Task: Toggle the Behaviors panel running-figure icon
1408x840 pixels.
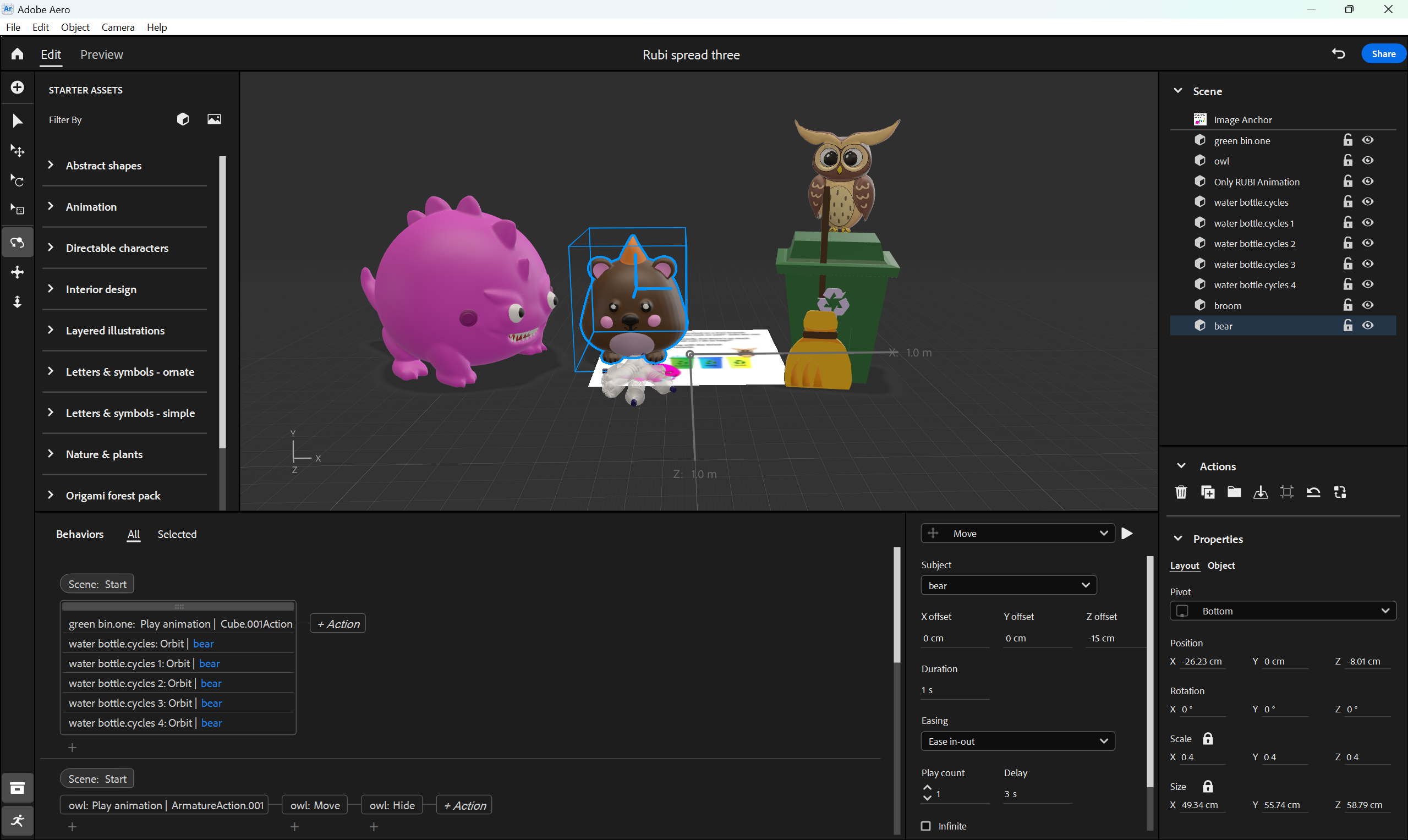Action: 18,821
